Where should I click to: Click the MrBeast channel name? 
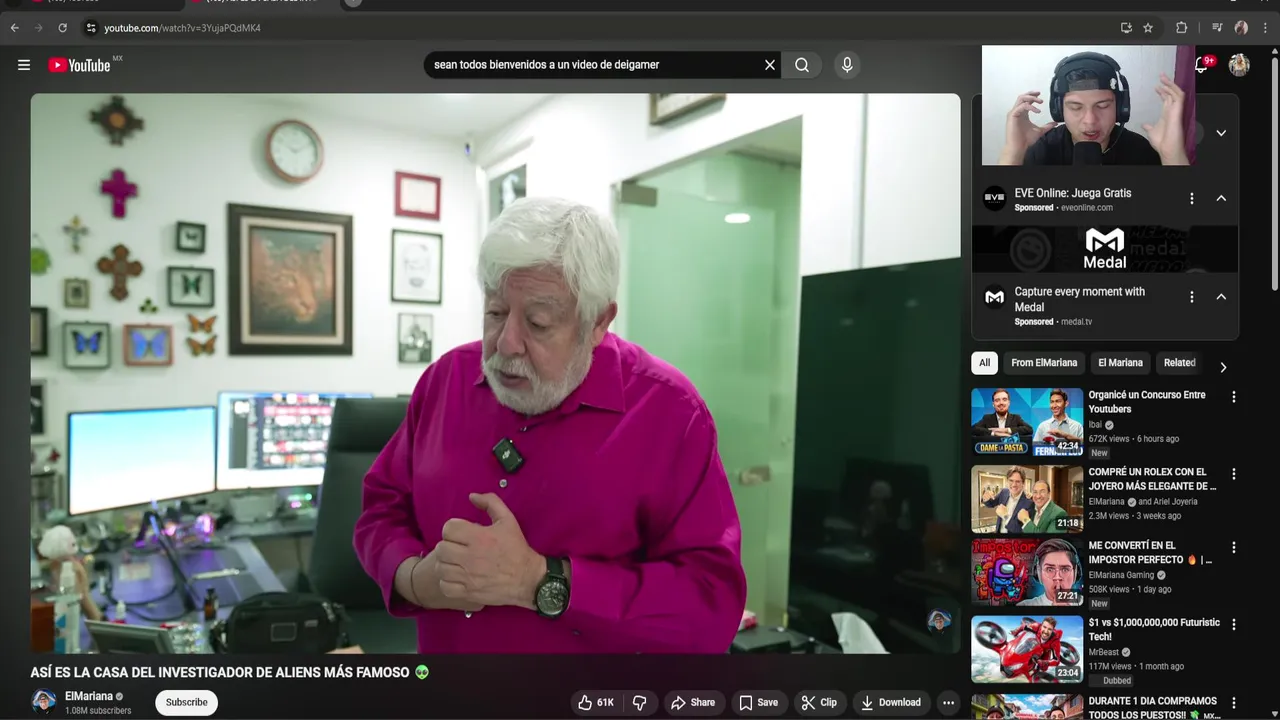tap(1105, 653)
